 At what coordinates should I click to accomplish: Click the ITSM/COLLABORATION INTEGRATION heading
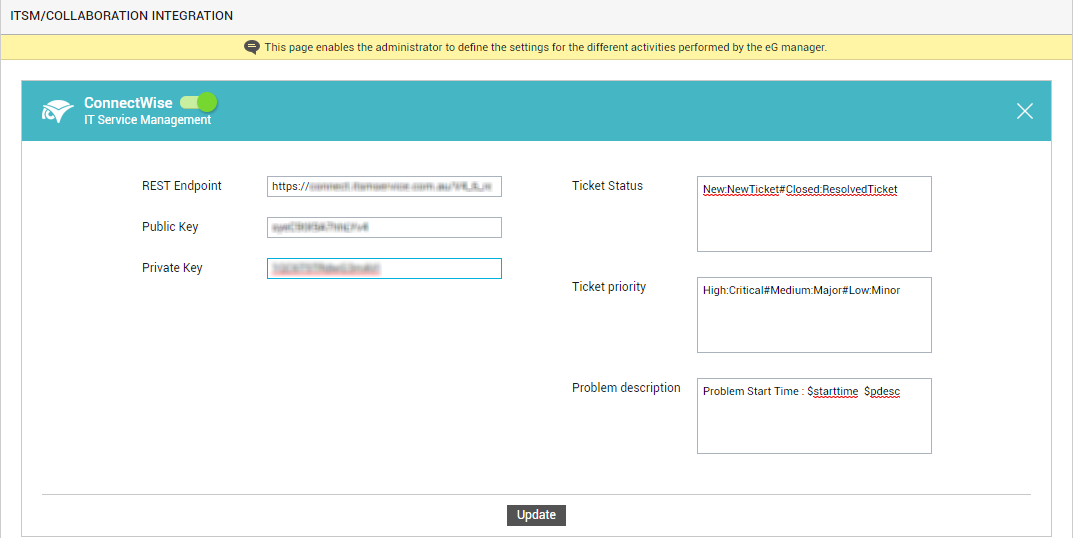(121, 16)
